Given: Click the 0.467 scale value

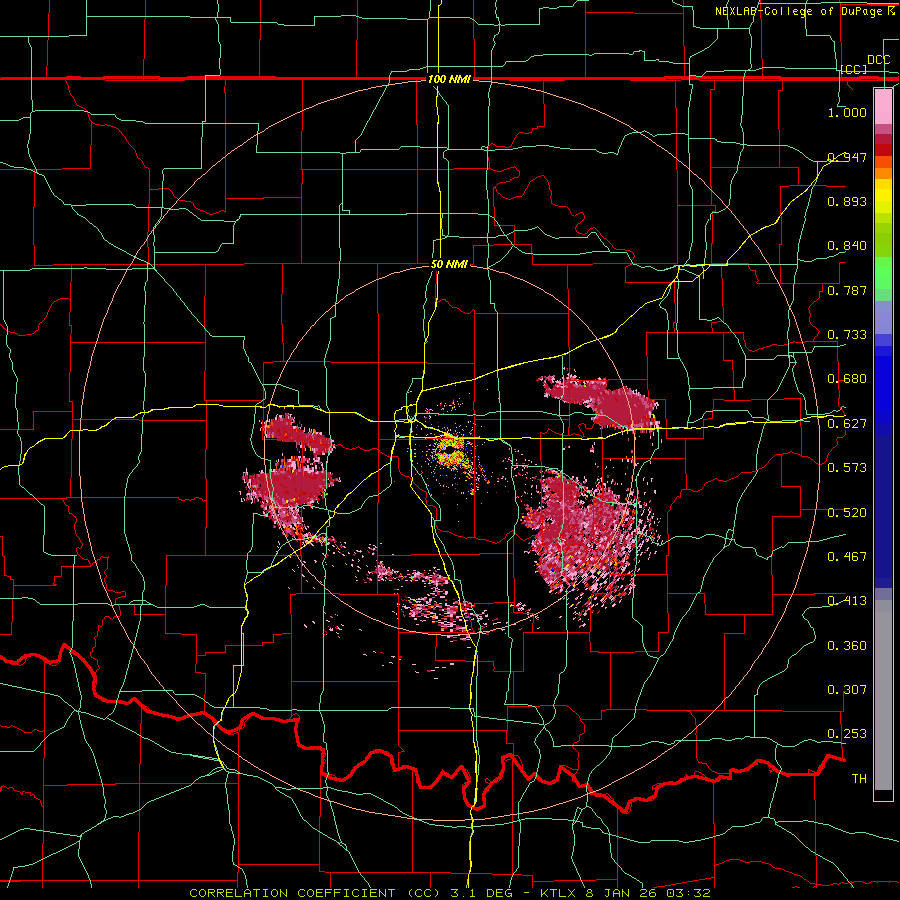Looking at the screenshot, I should click(x=847, y=557).
